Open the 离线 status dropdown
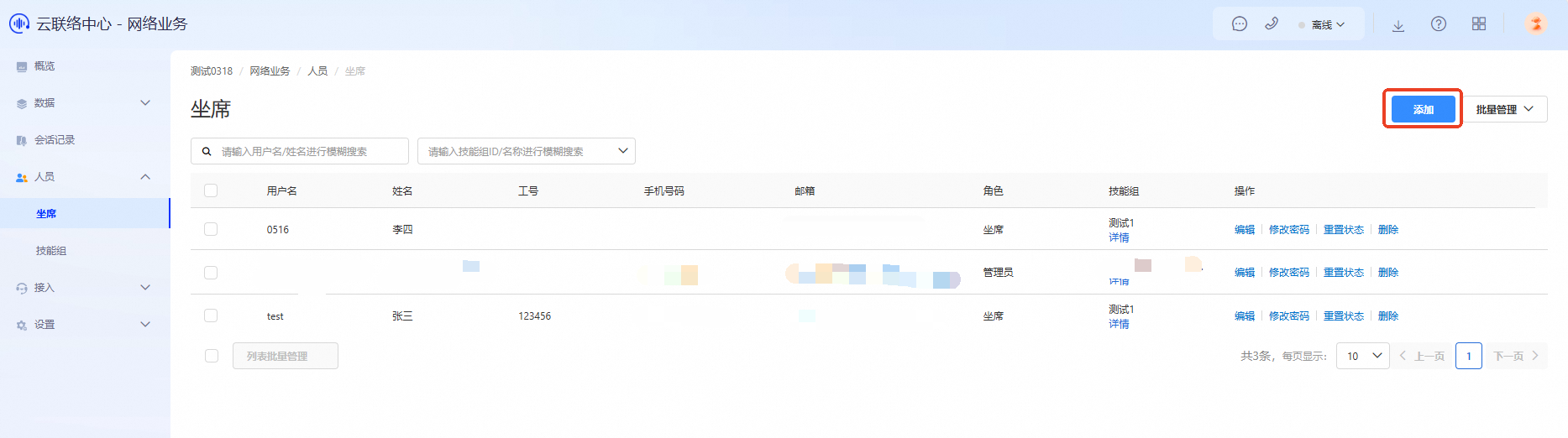Screen dimensions: 1568x438 tap(1322, 25)
